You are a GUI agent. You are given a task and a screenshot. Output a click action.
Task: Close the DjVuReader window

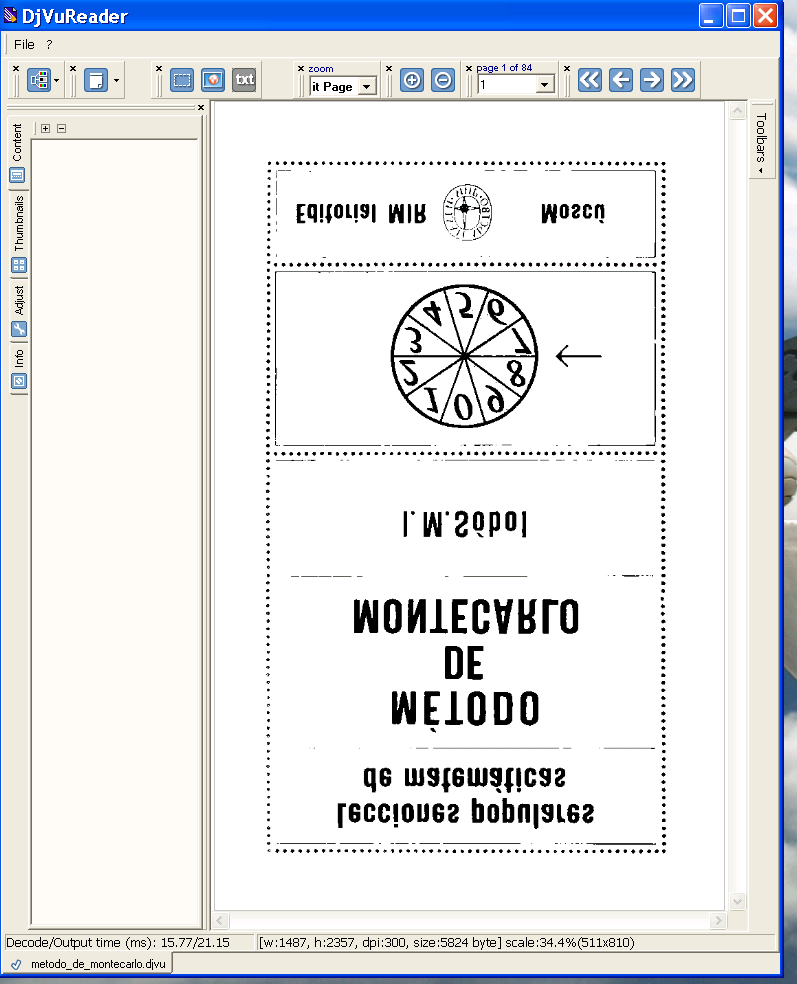pyautogui.click(x=766, y=16)
